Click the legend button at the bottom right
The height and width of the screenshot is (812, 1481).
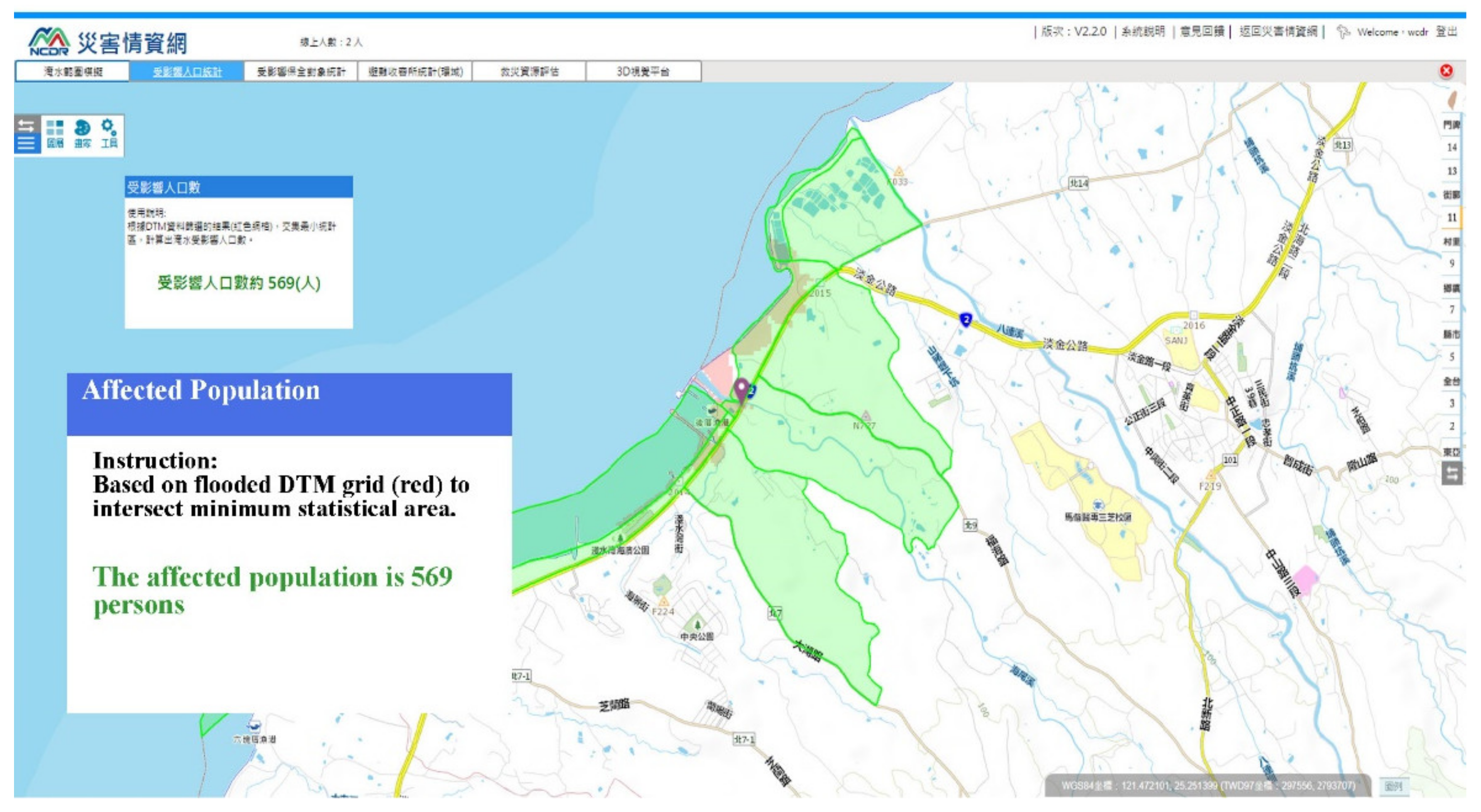coord(1393,786)
